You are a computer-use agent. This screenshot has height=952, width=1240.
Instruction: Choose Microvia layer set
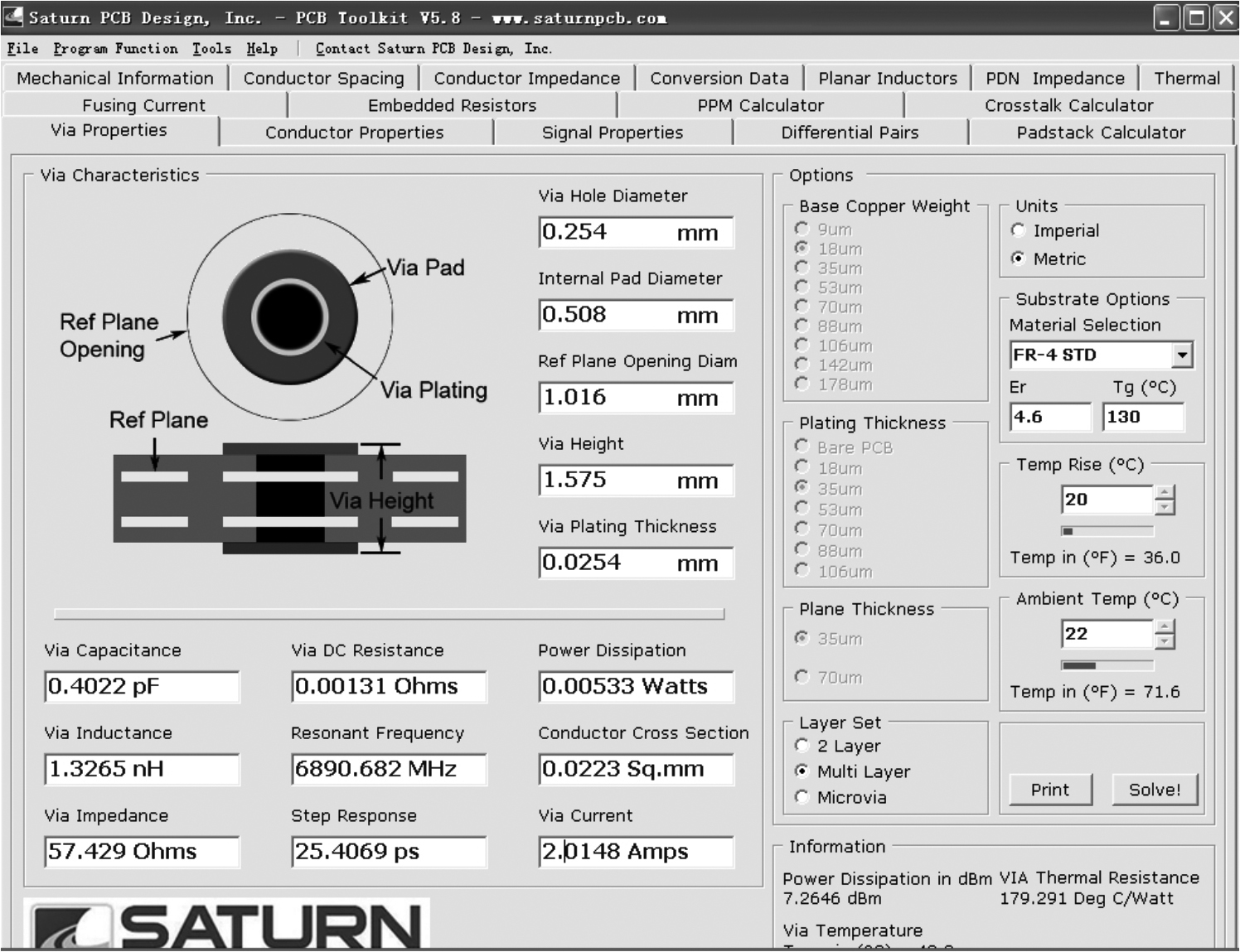tap(802, 797)
